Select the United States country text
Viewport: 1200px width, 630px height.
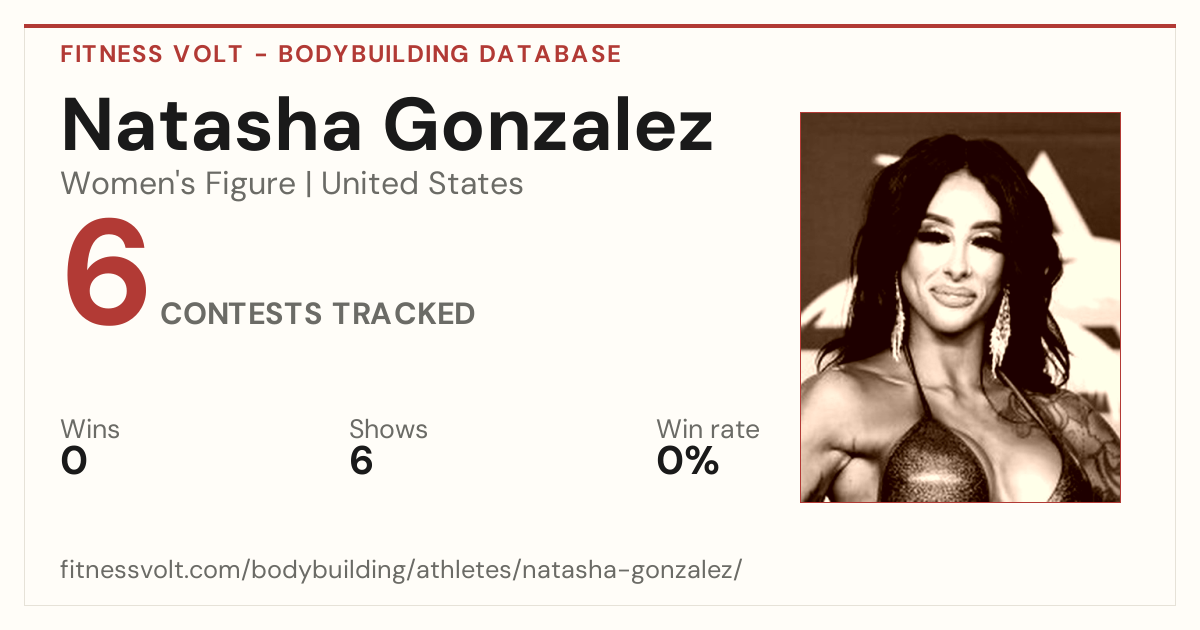tap(422, 184)
